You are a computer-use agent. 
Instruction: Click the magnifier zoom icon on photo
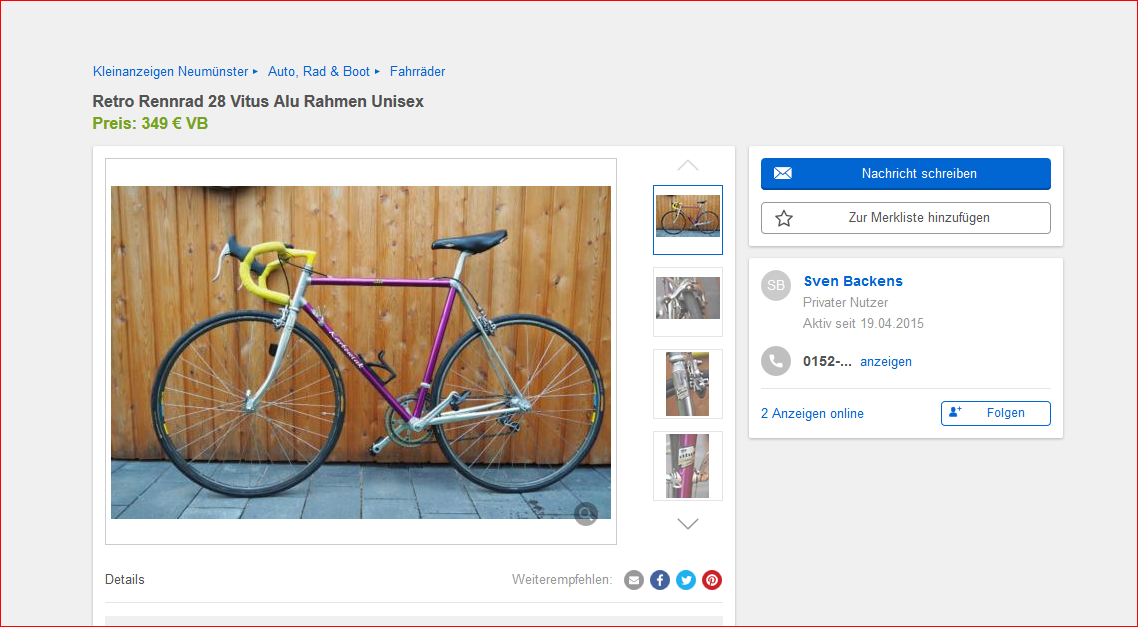[x=586, y=514]
